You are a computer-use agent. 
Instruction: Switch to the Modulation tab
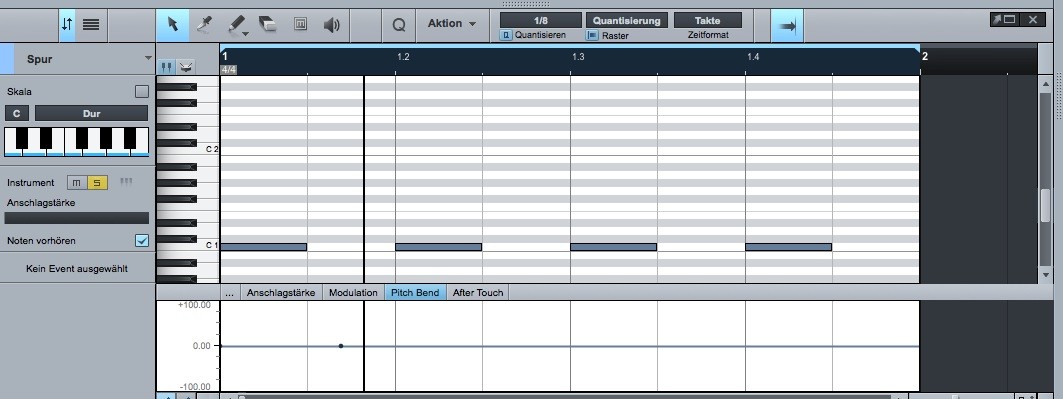353,293
